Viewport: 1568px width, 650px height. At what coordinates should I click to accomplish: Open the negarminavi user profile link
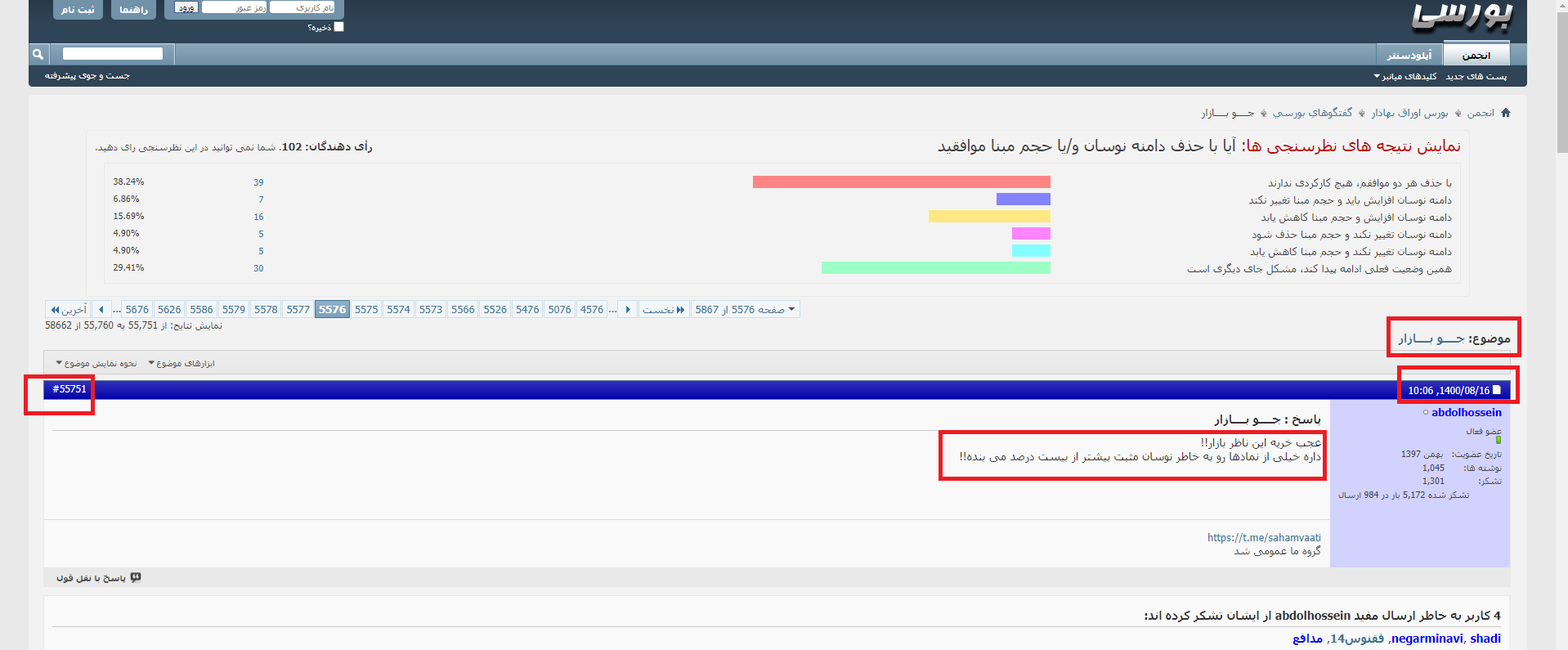tap(1427, 639)
